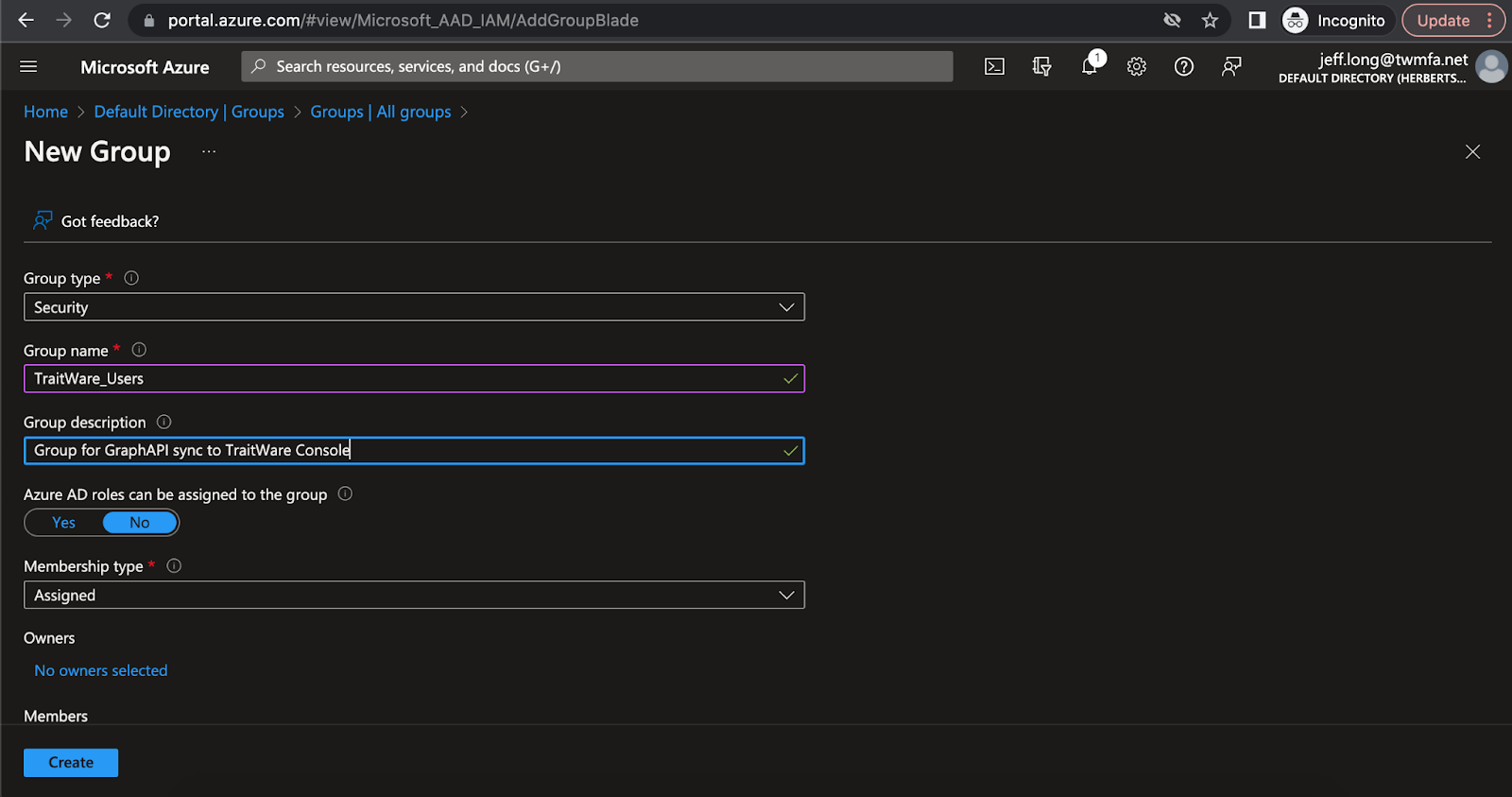Open Cloud Shell from the header

coord(994,66)
